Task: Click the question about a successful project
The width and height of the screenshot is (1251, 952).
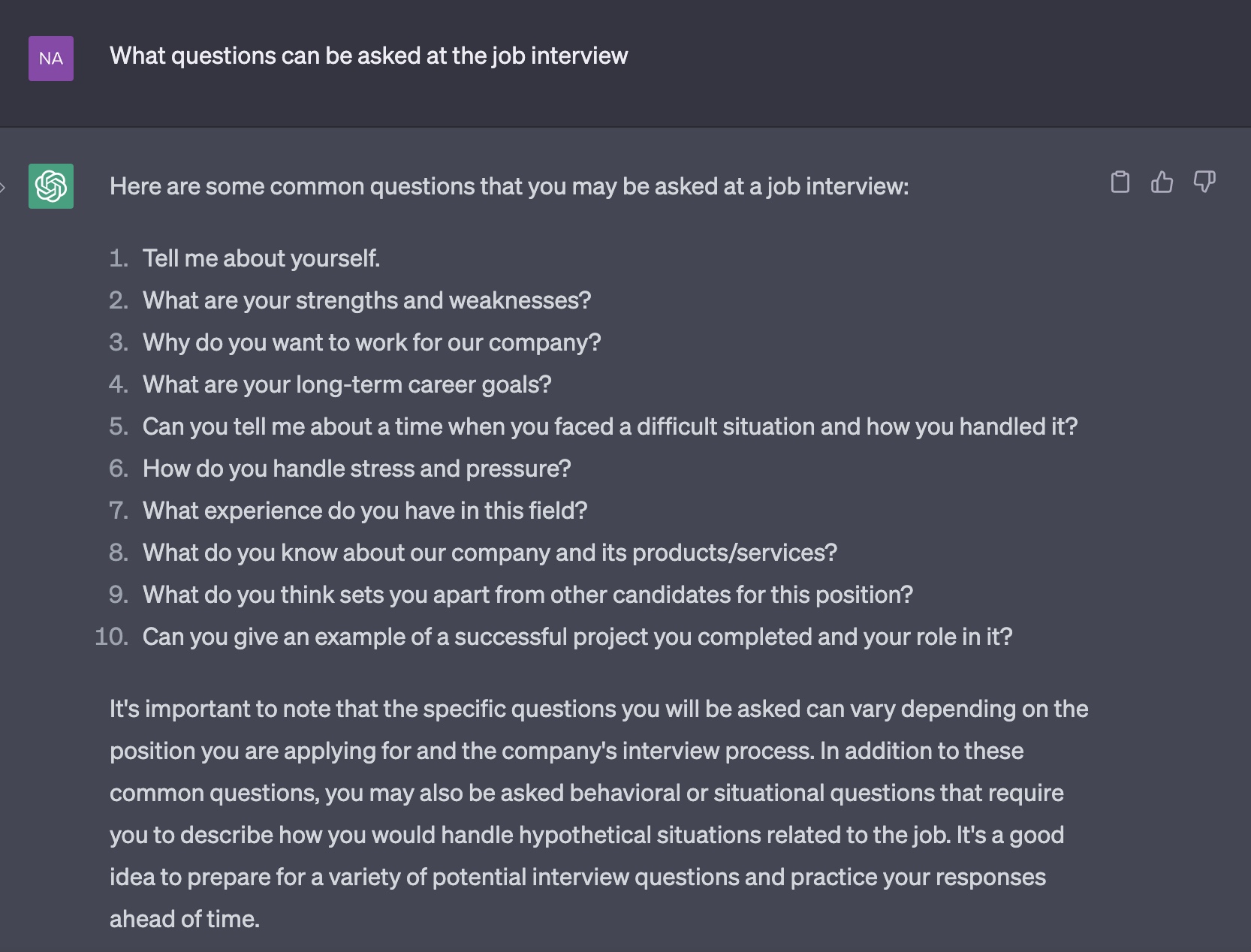Action: tap(577, 637)
